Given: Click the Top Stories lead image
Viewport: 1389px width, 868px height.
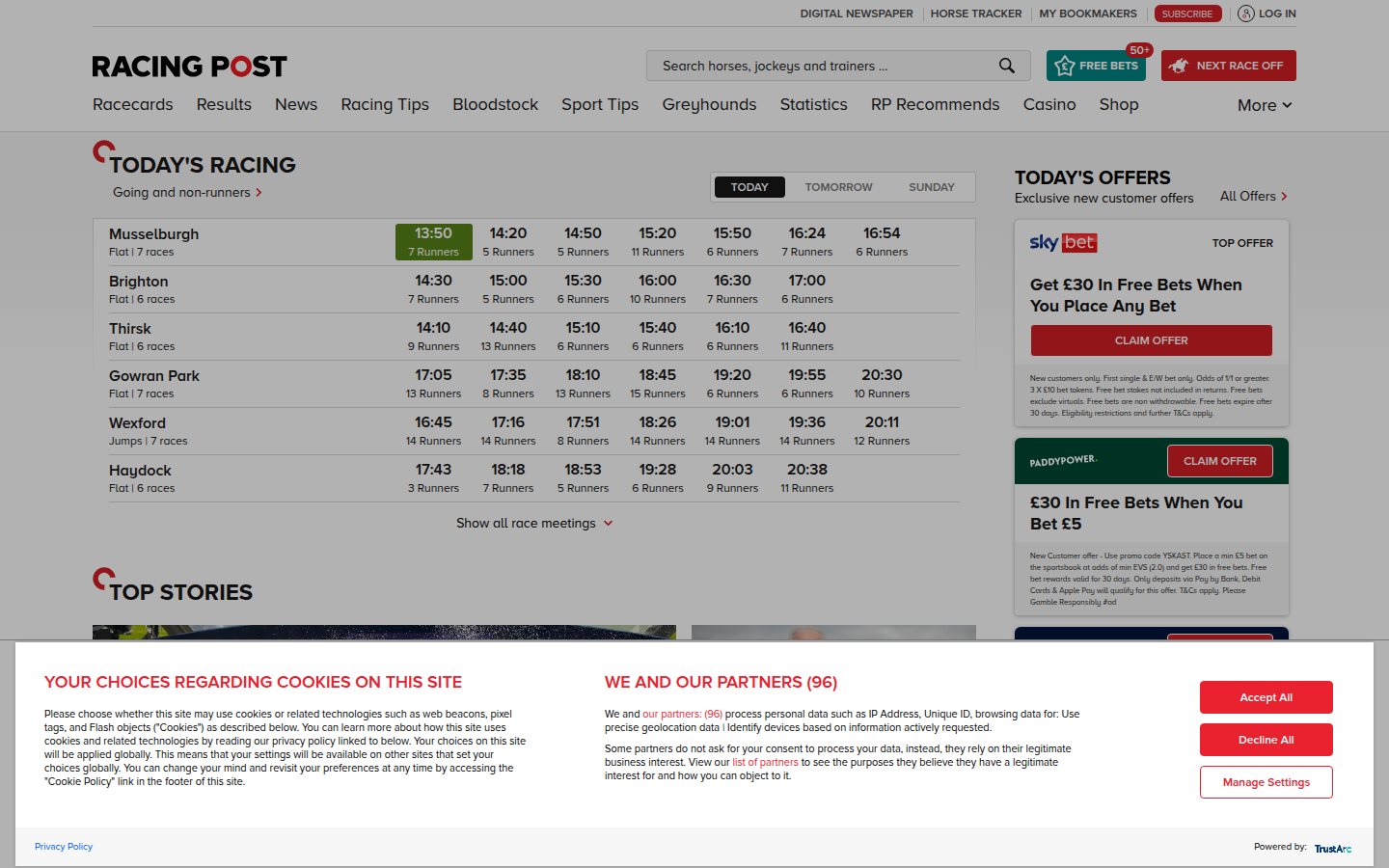Looking at the screenshot, I should pyautogui.click(x=384, y=633).
